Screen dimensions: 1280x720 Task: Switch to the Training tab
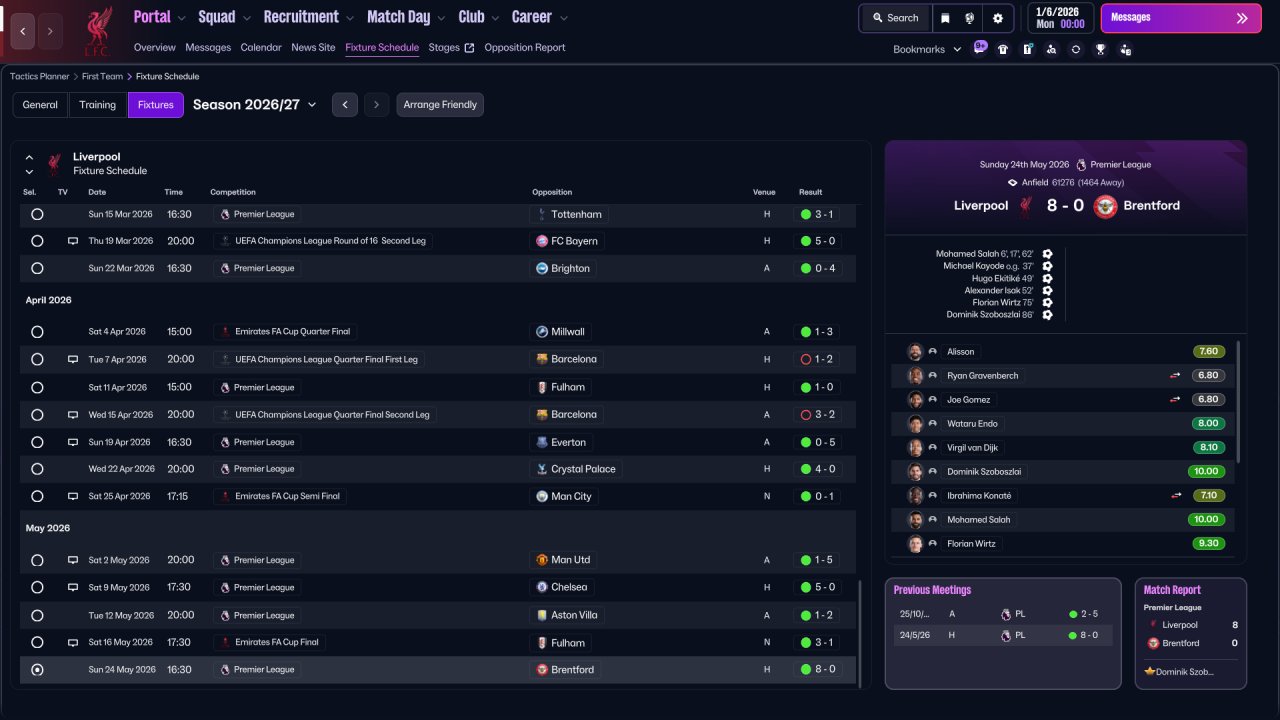[x=98, y=105]
